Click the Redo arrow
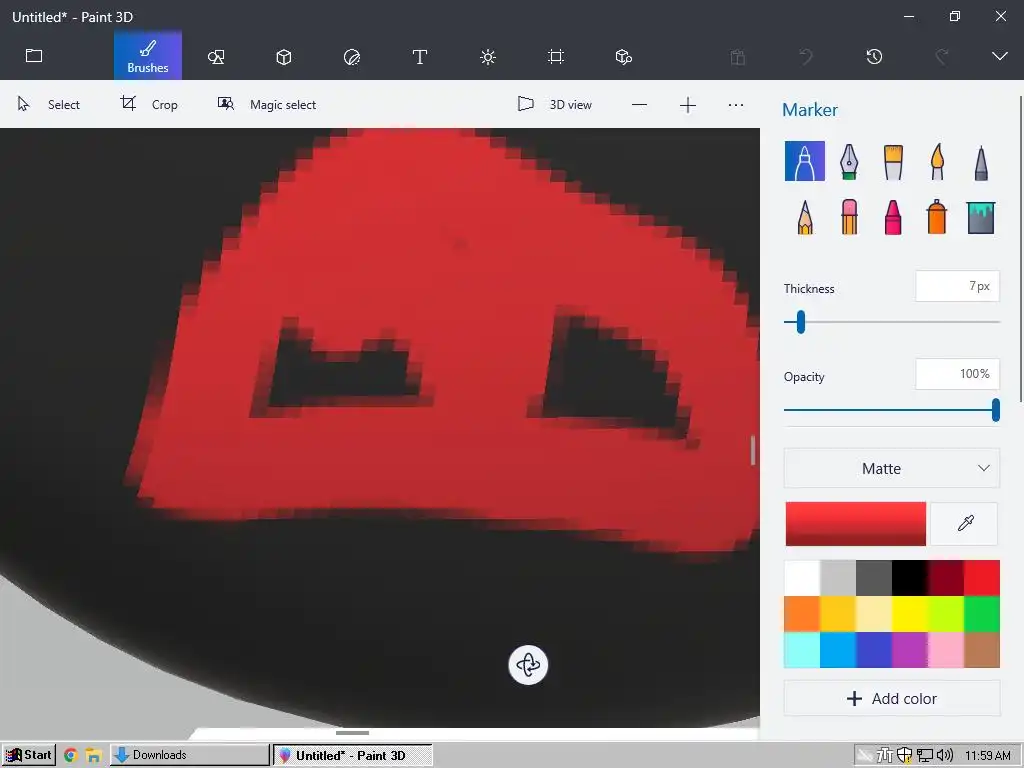The width and height of the screenshot is (1024, 768). pyautogui.click(x=942, y=57)
